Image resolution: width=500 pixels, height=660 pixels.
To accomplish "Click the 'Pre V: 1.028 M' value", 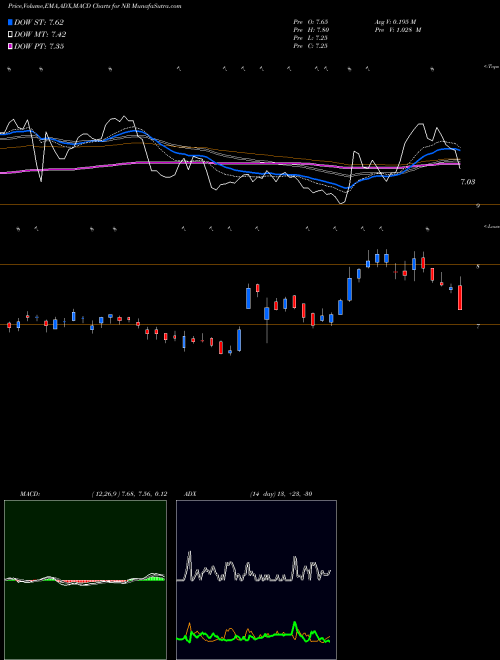I will pos(398,30).
